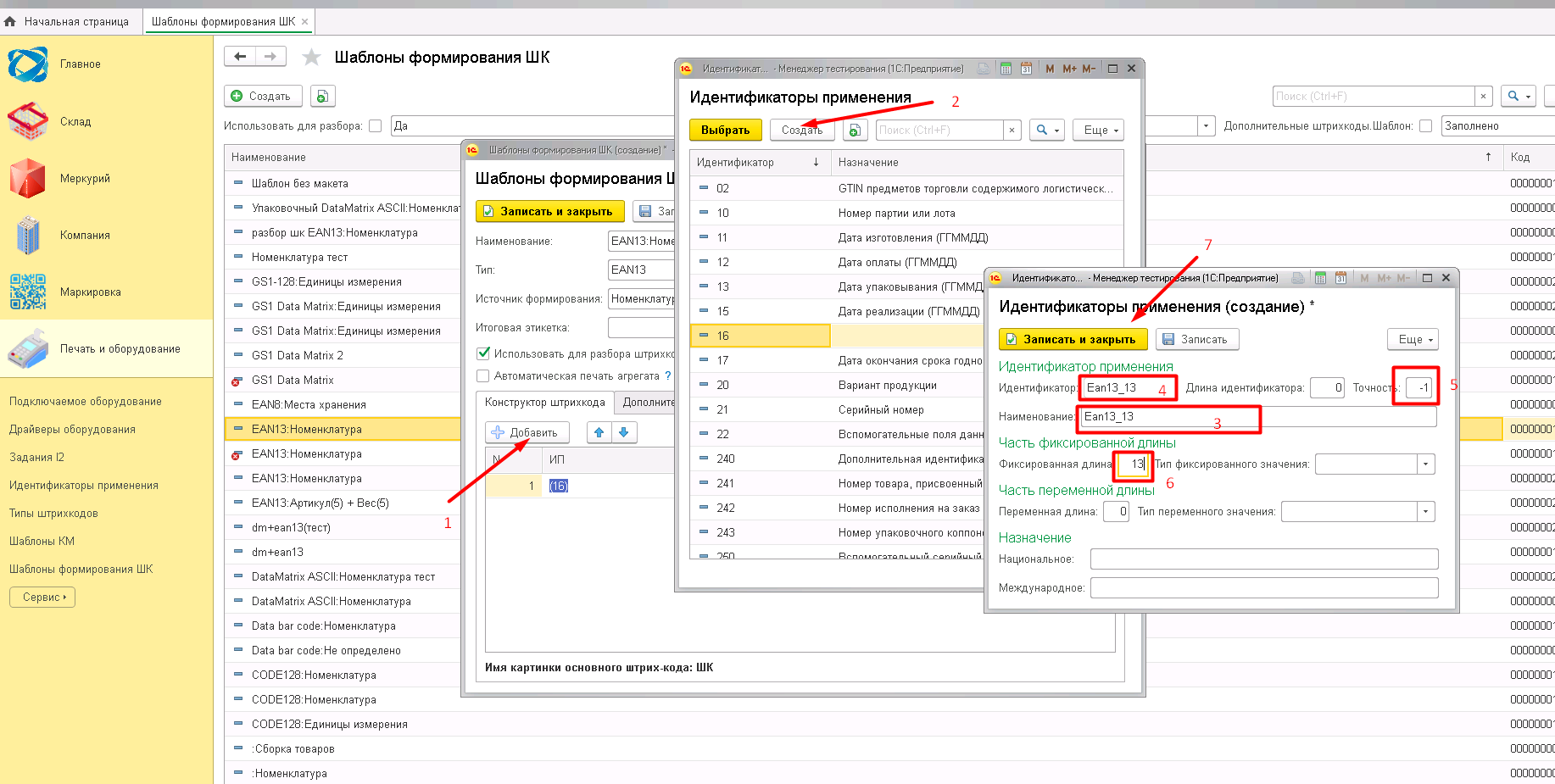Click Добавить in barcode constructor

pyautogui.click(x=527, y=432)
